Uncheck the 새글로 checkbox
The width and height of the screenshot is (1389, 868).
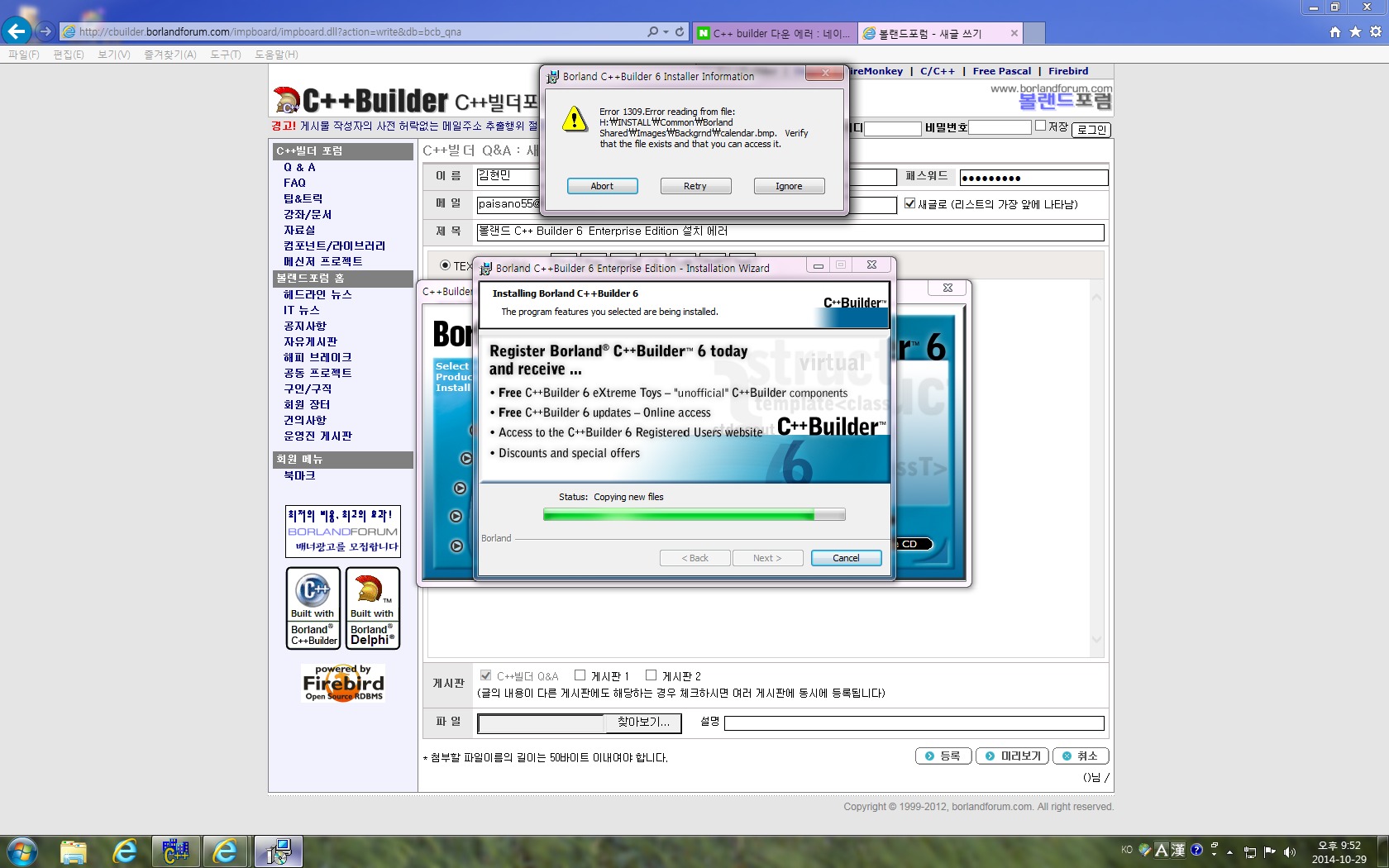pyautogui.click(x=909, y=203)
